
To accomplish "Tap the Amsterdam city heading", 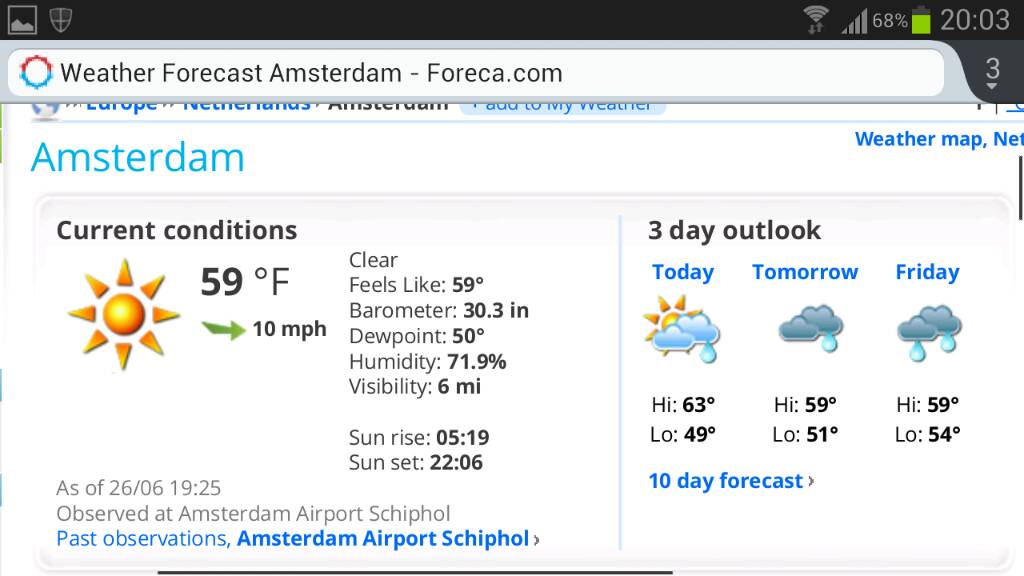I will [138, 158].
